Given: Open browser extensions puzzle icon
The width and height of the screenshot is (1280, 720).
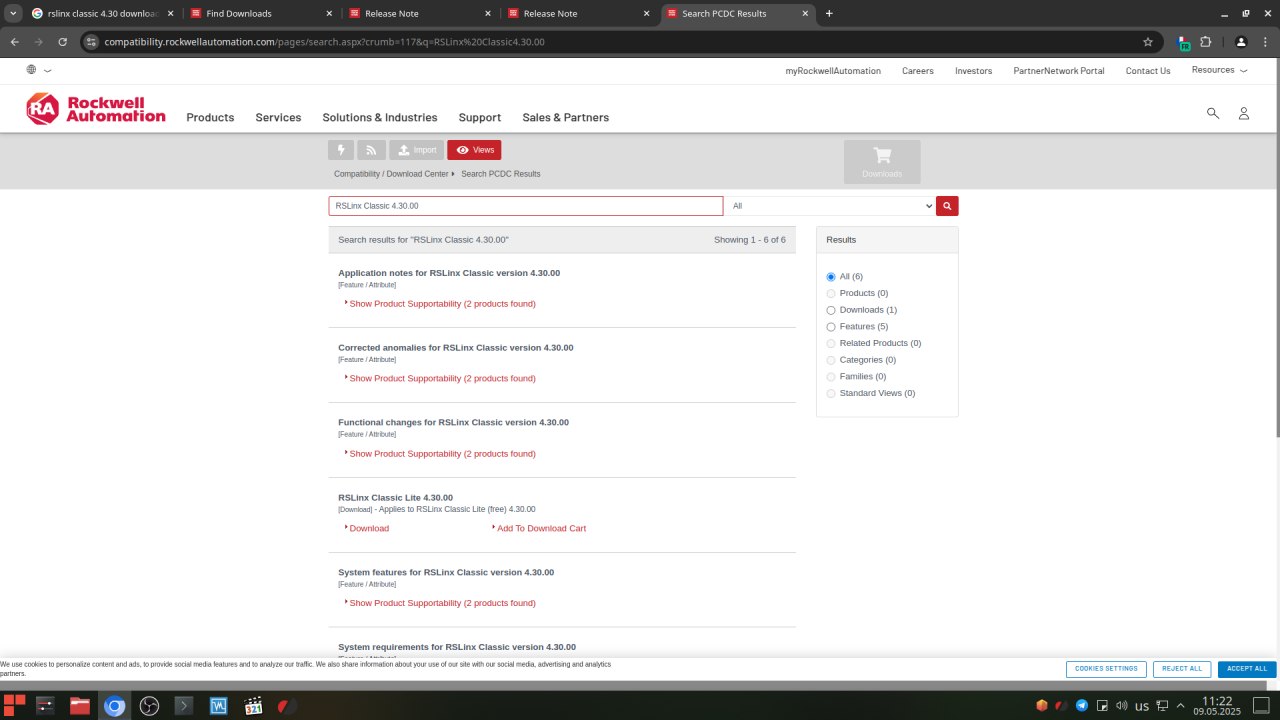Looking at the screenshot, I should [x=1205, y=42].
